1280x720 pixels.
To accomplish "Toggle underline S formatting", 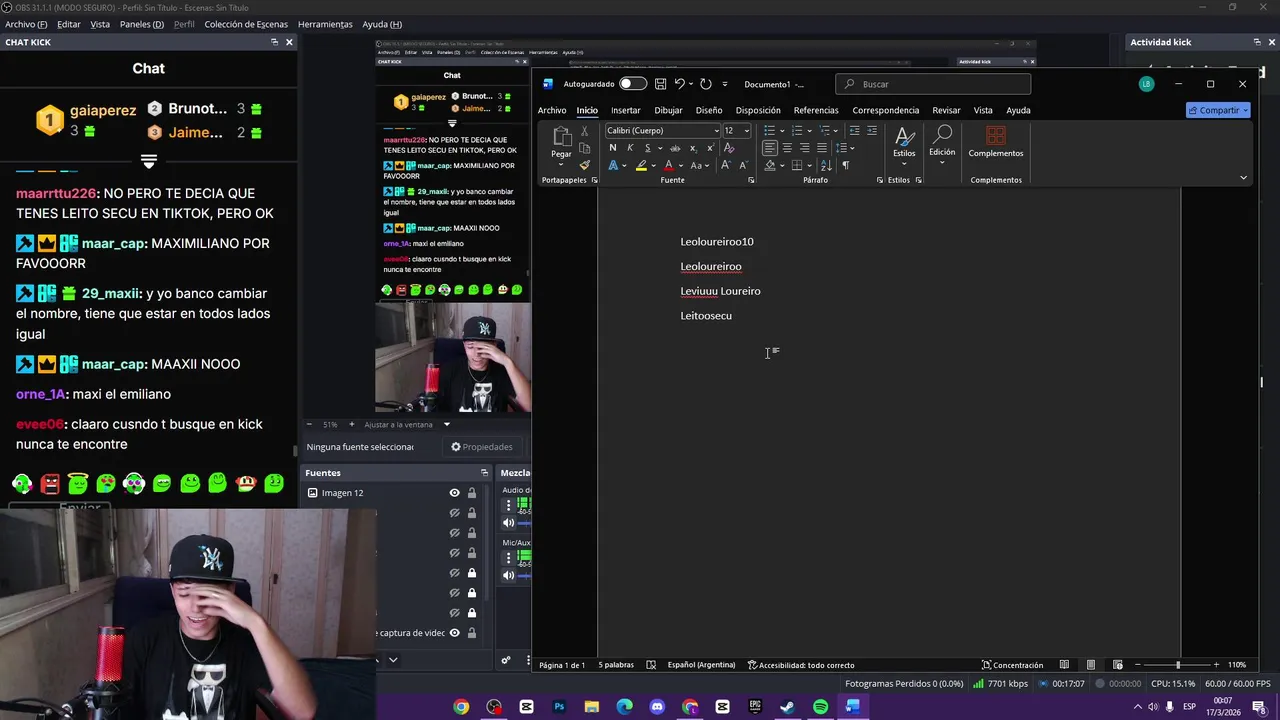I will [647, 148].
